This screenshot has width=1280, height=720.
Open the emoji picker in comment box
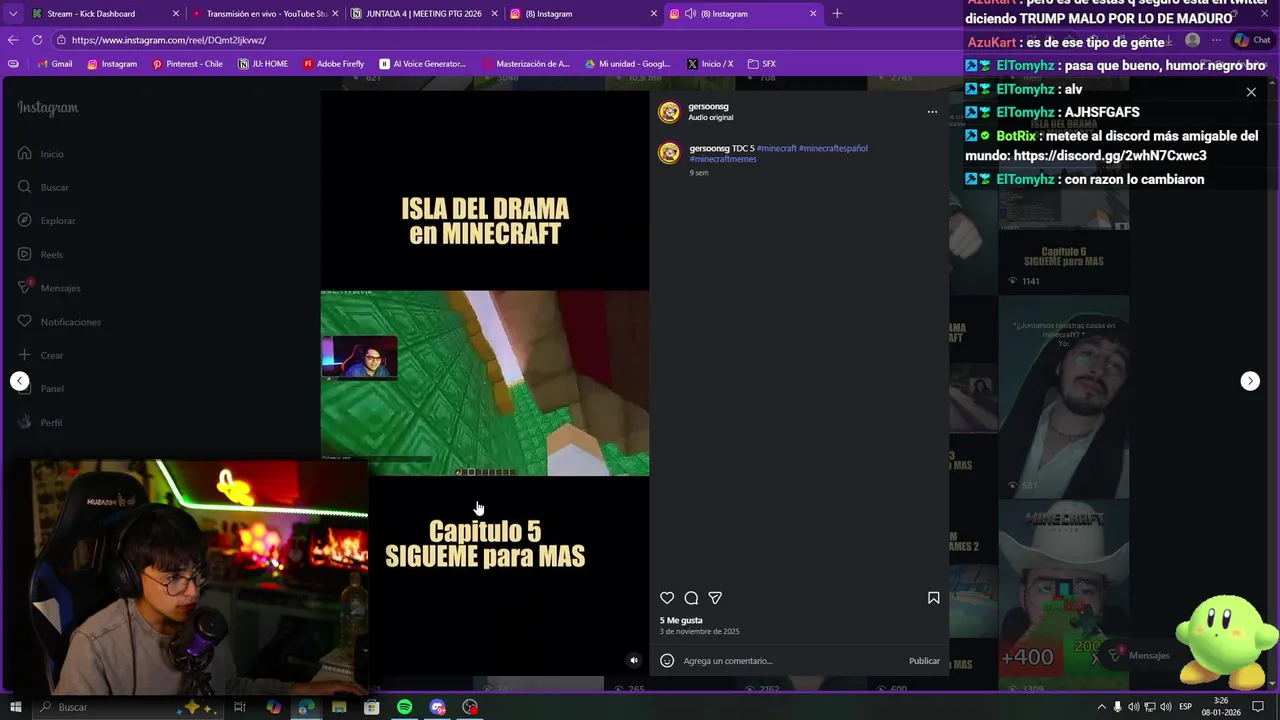pyautogui.click(x=667, y=661)
